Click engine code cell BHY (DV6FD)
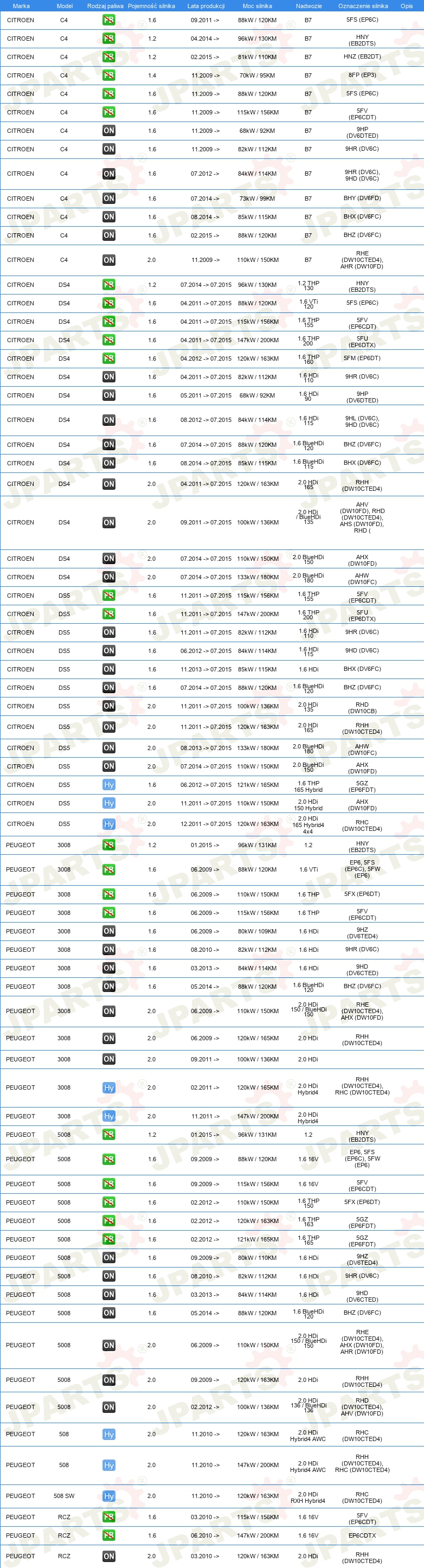 coord(362,198)
